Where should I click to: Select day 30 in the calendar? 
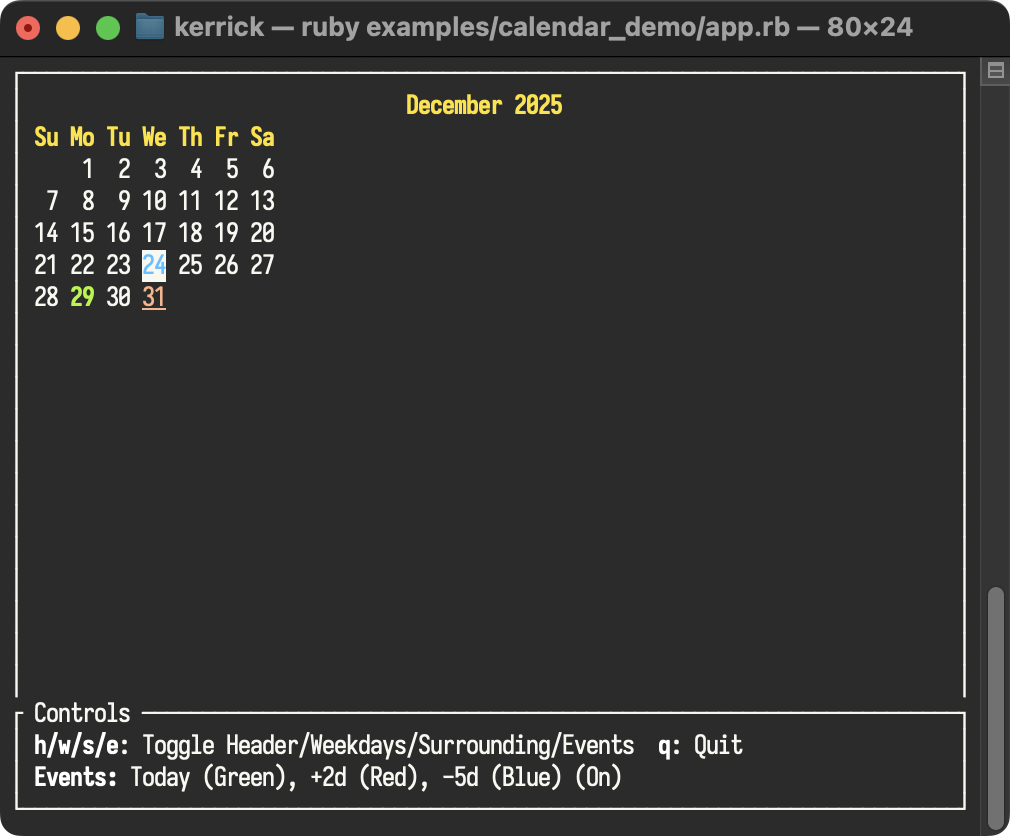(119, 297)
